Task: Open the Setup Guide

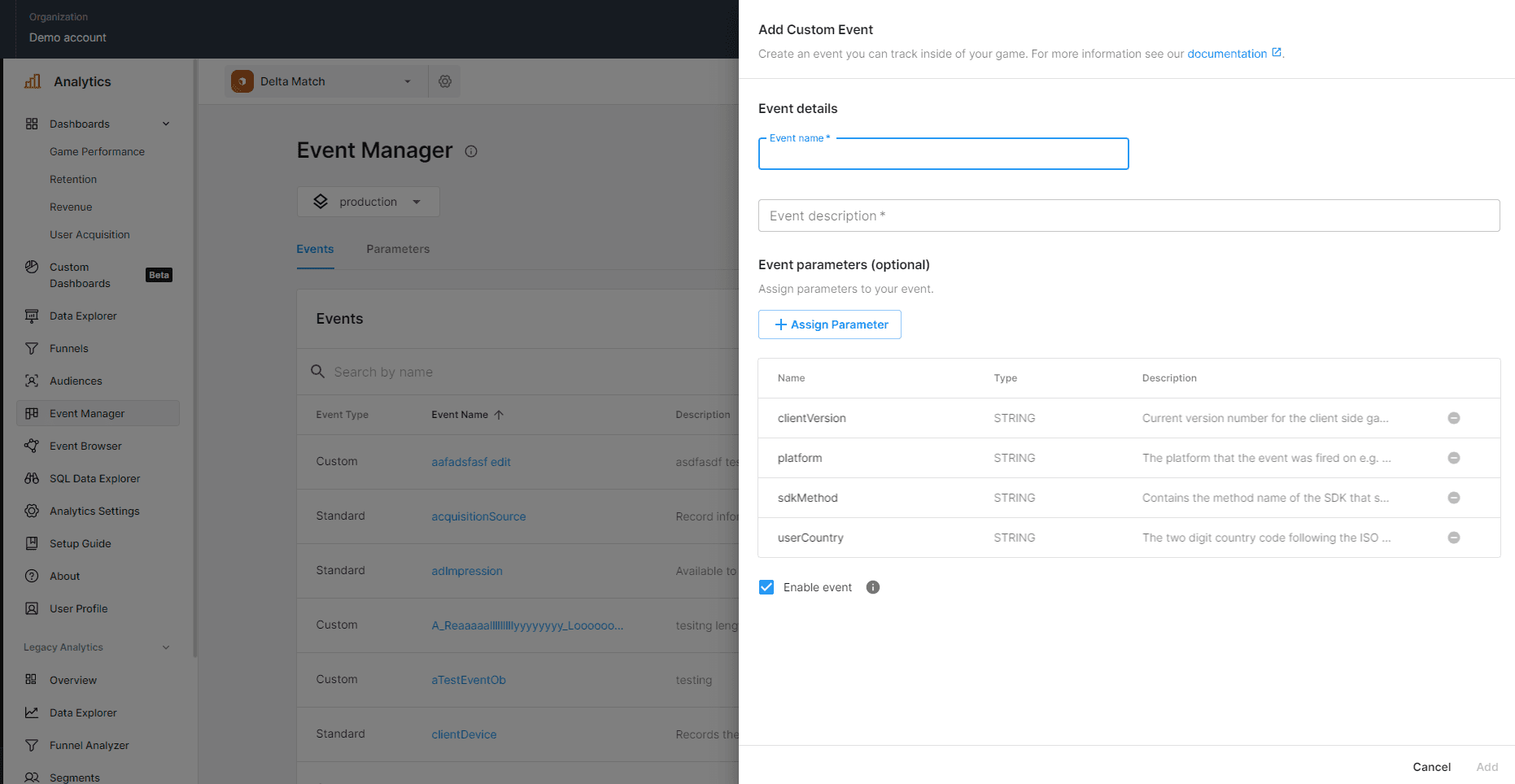Action: pos(81,543)
